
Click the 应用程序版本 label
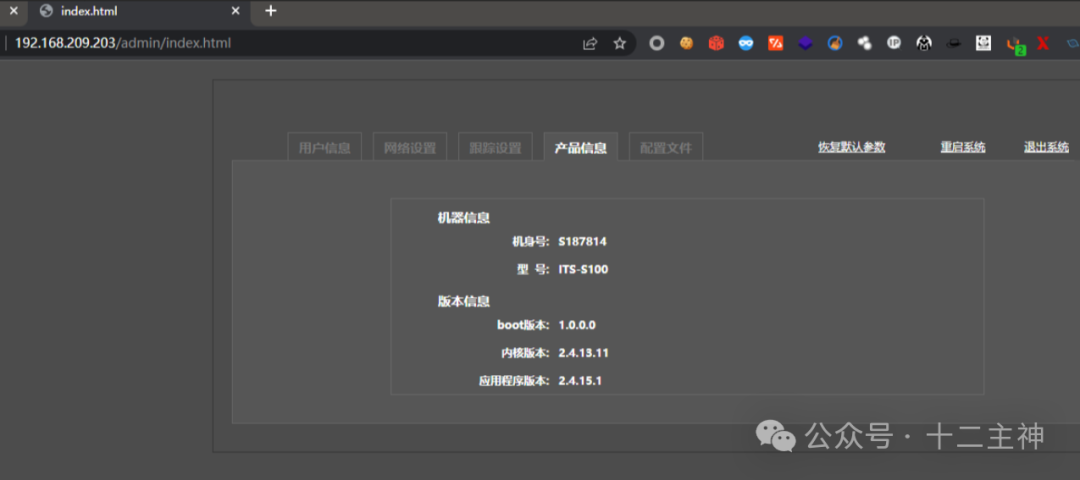[514, 381]
